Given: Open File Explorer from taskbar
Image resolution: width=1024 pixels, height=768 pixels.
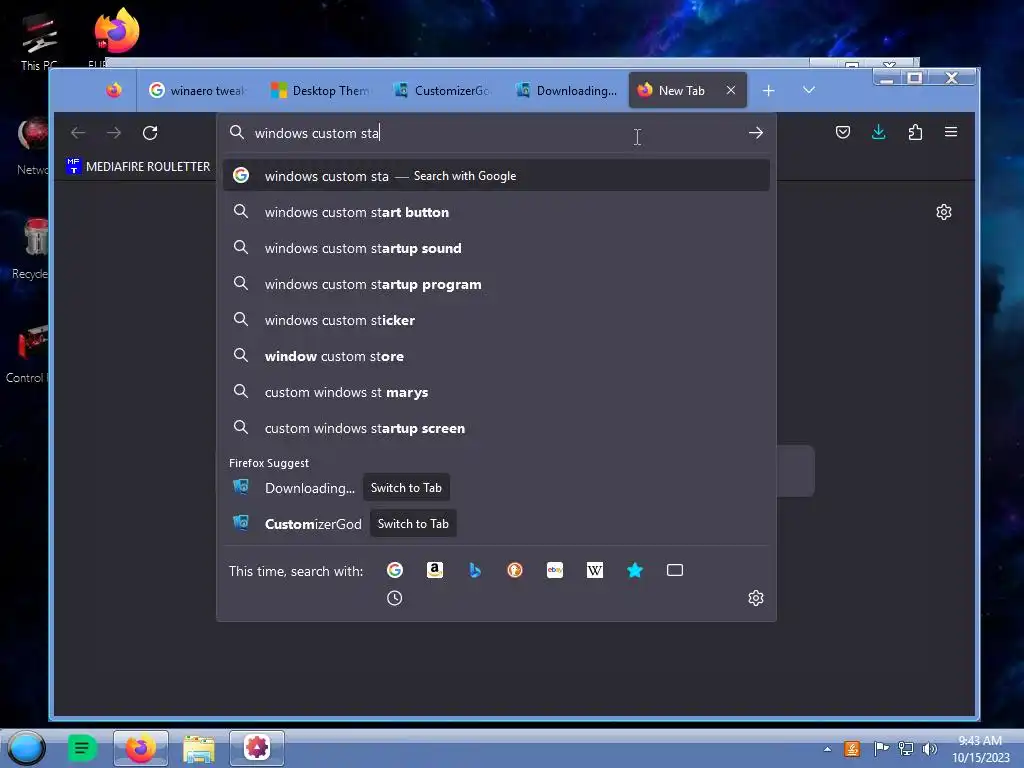Looking at the screenshot, I should 199,748.
